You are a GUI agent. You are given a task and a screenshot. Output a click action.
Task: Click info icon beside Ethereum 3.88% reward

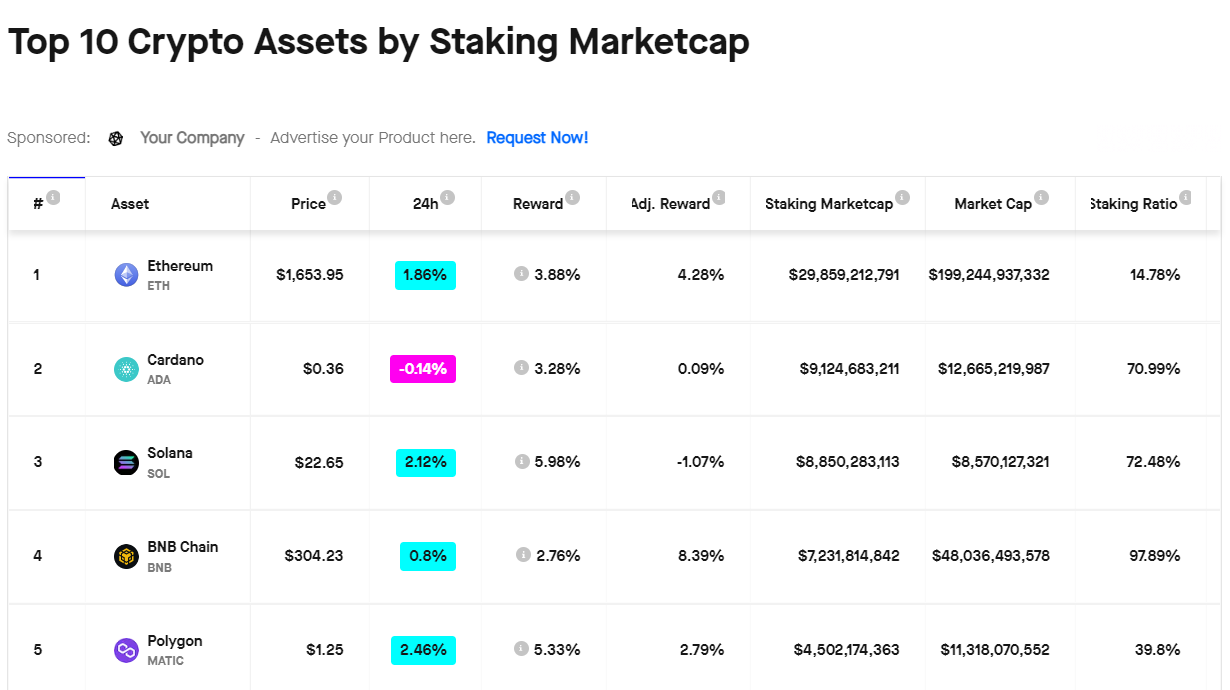click(x=521, y=274)
